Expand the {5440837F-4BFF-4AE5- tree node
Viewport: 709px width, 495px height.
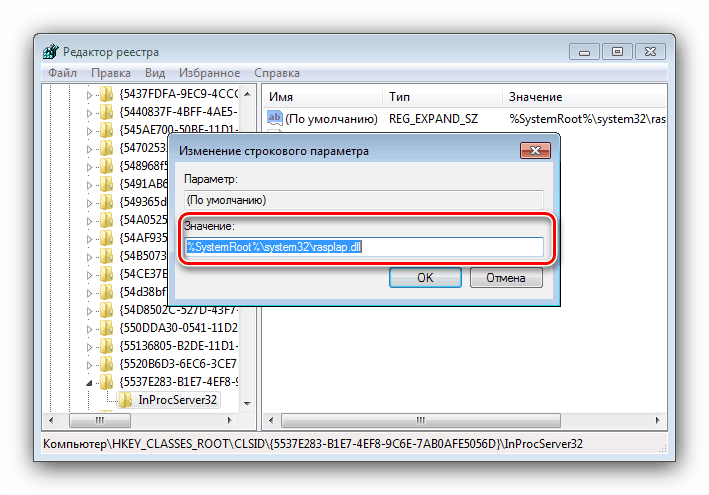89,113
